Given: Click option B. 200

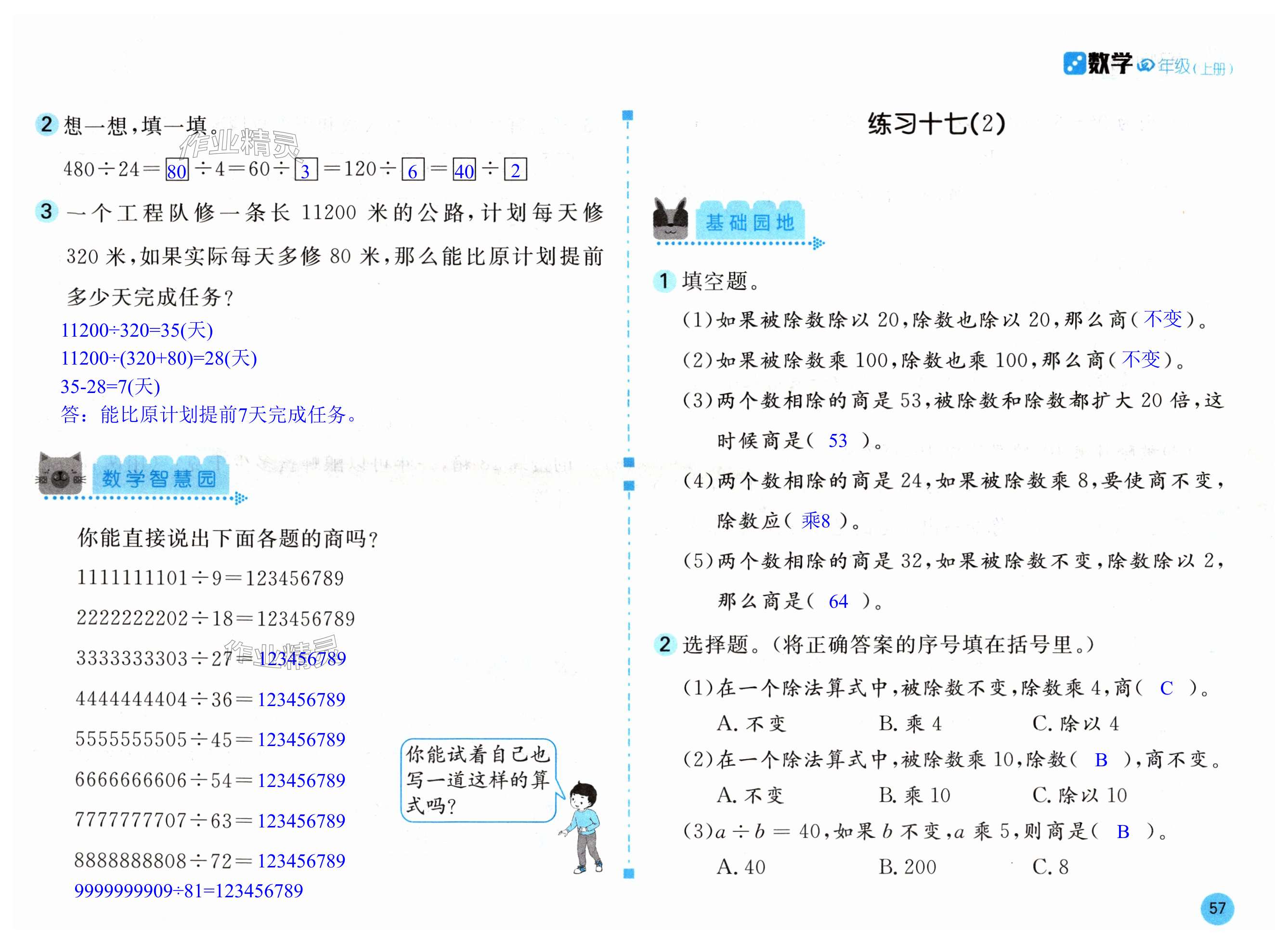Looking at the screenshot, I should click(x=907, y=867).
